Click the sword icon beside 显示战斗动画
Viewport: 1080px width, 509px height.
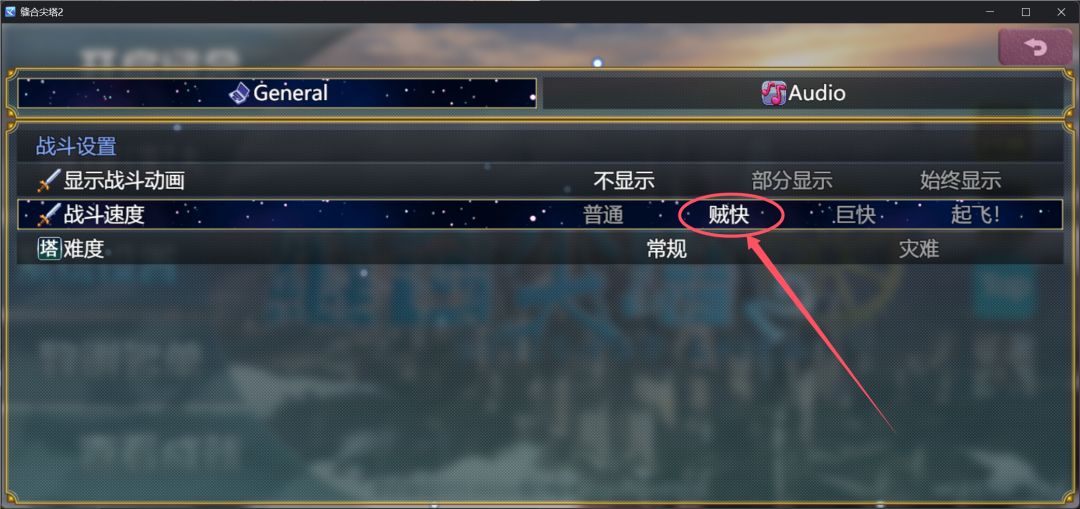click(49, 181)
